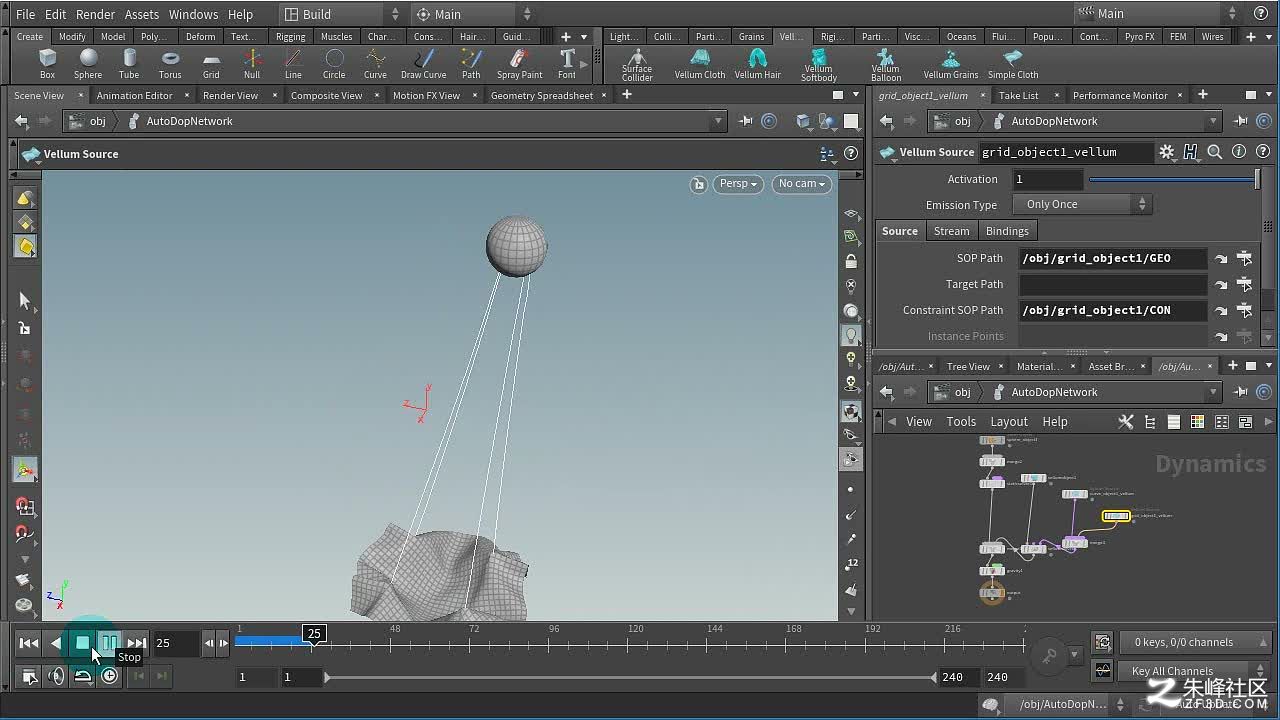The width and height of the screenshot is (1280, 720).
Task: Apply the Vellum Hair tool
Action: pos(758,64)
